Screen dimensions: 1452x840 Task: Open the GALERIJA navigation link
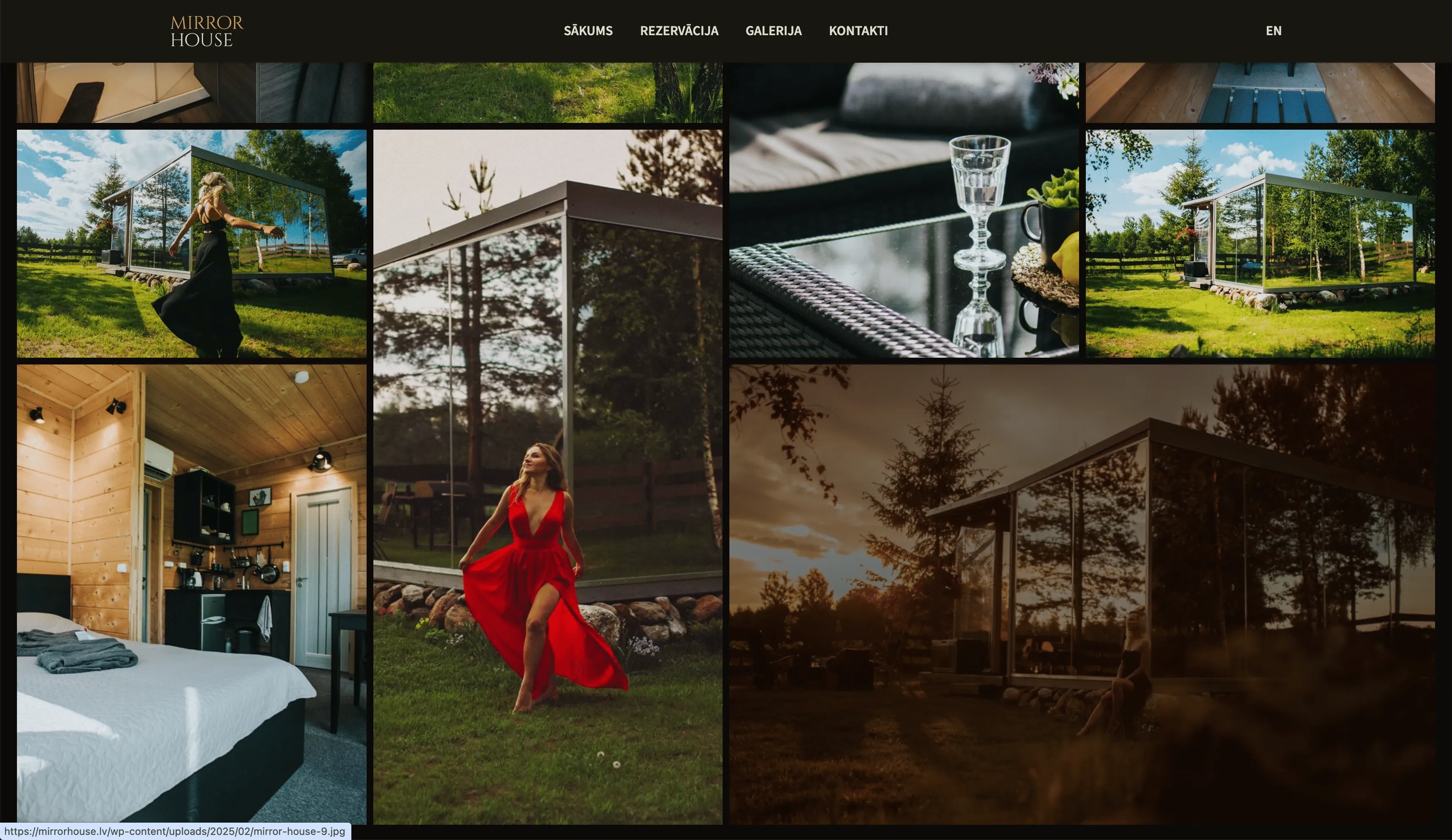pos(773,31)
